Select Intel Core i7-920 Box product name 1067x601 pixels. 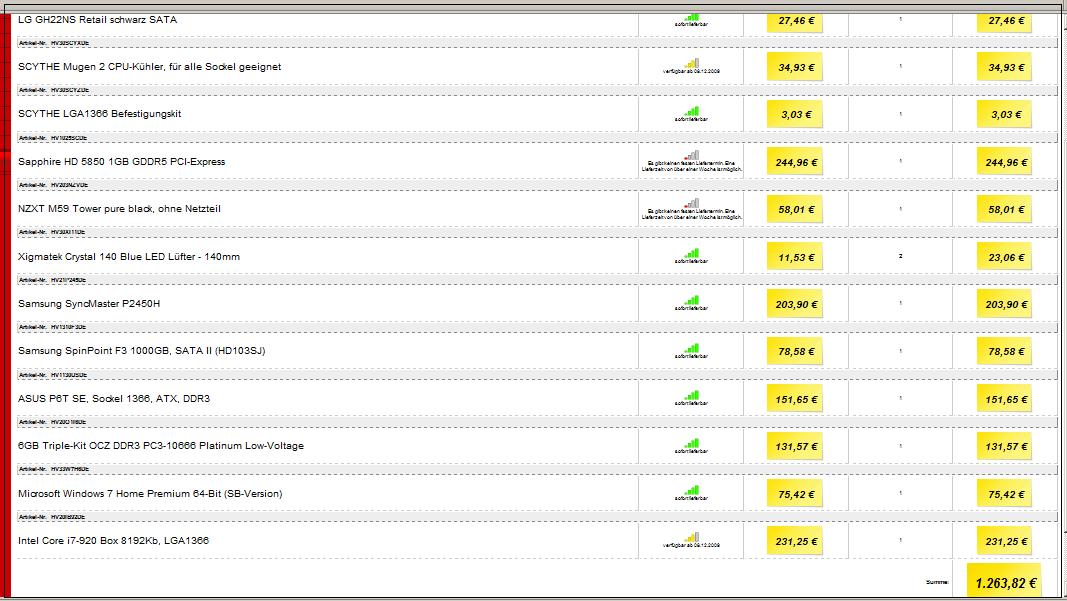tap(114, 540)
